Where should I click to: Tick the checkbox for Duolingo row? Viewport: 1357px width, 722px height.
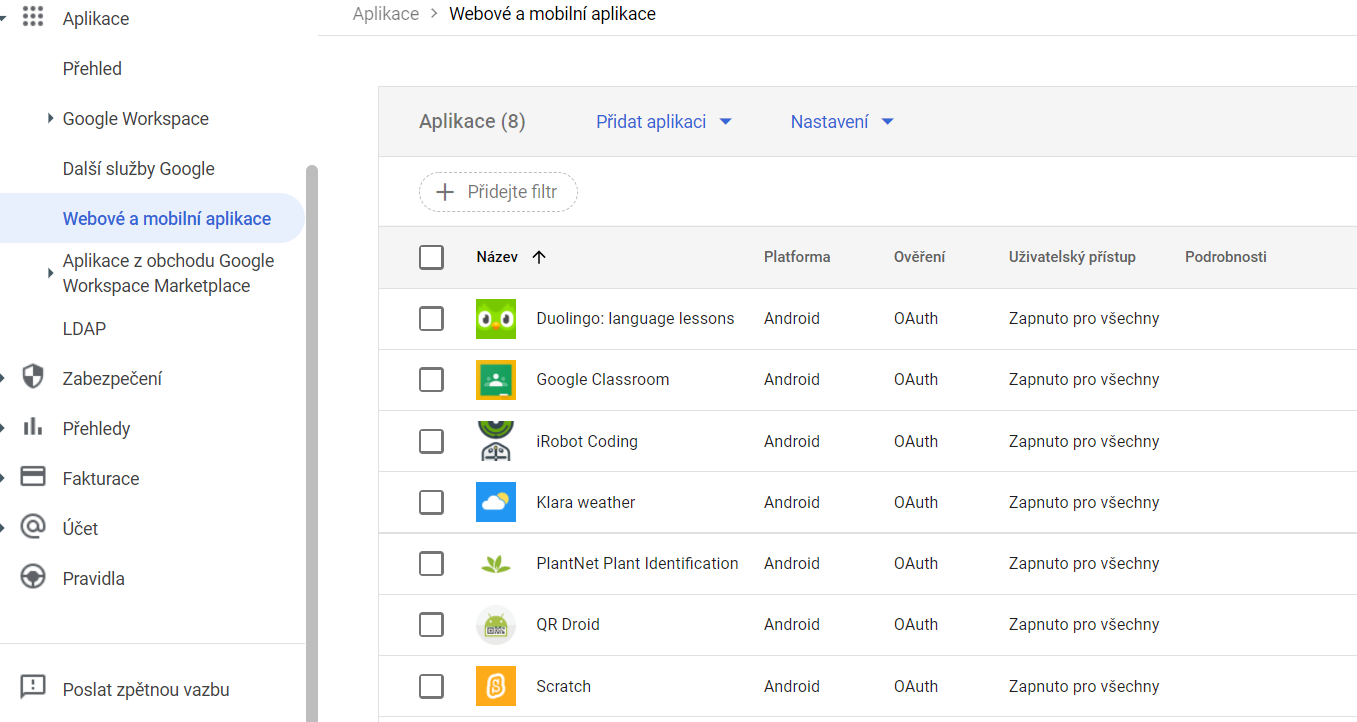tap(431, 319)
